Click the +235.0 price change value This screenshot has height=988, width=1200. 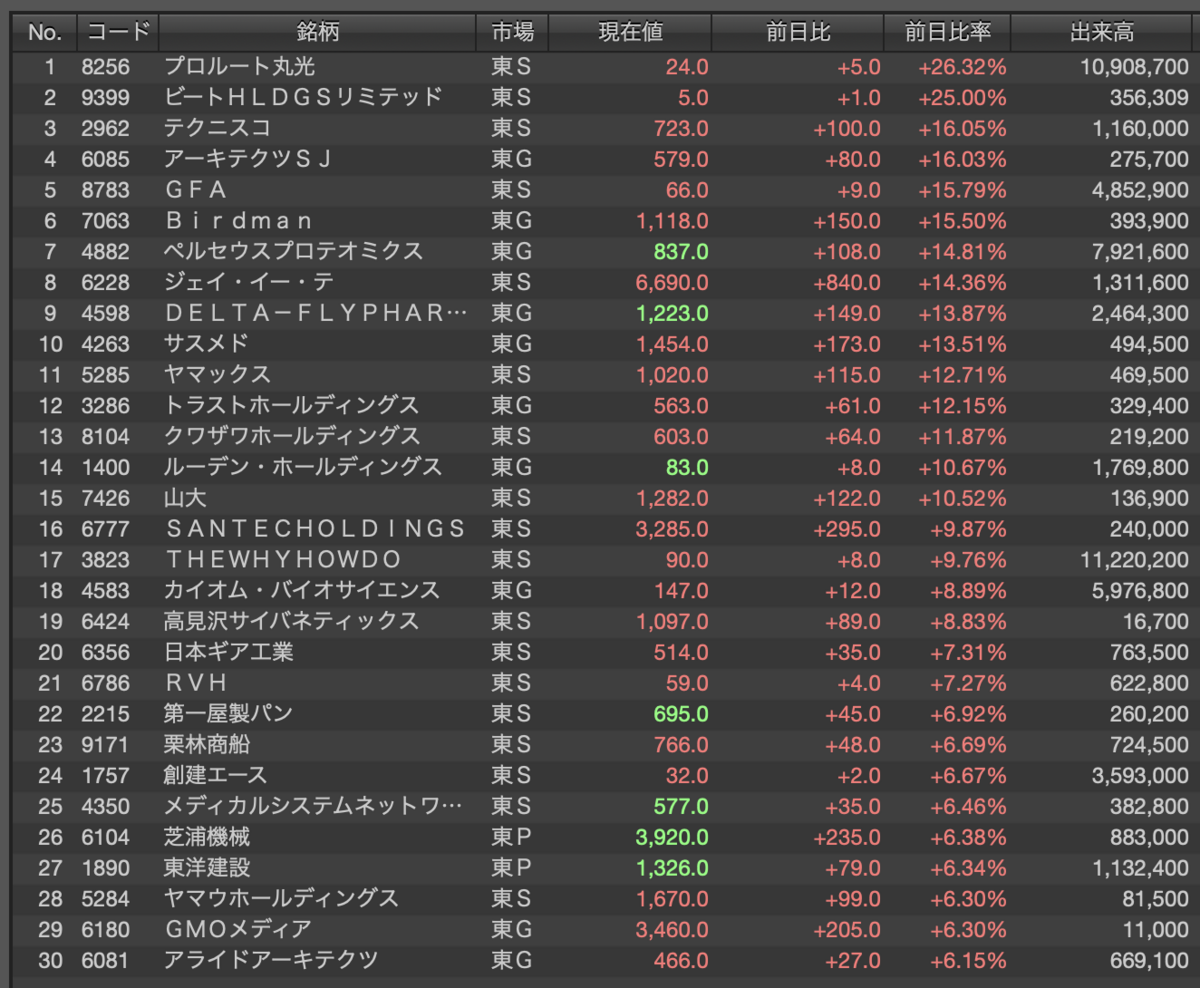tap(848, 837)
